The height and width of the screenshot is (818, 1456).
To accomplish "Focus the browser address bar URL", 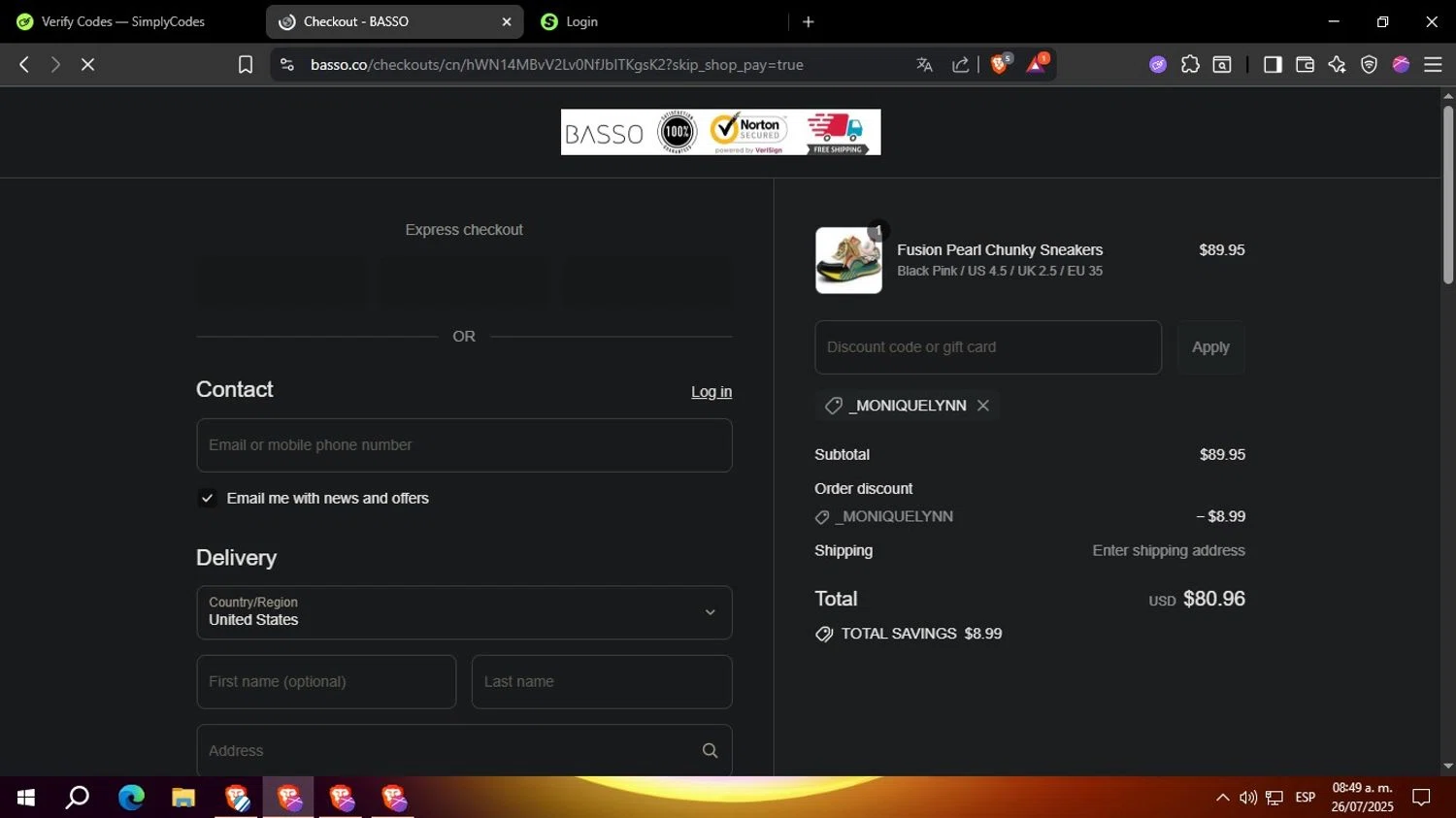I will pyautogui.click(x=557, y=64).
